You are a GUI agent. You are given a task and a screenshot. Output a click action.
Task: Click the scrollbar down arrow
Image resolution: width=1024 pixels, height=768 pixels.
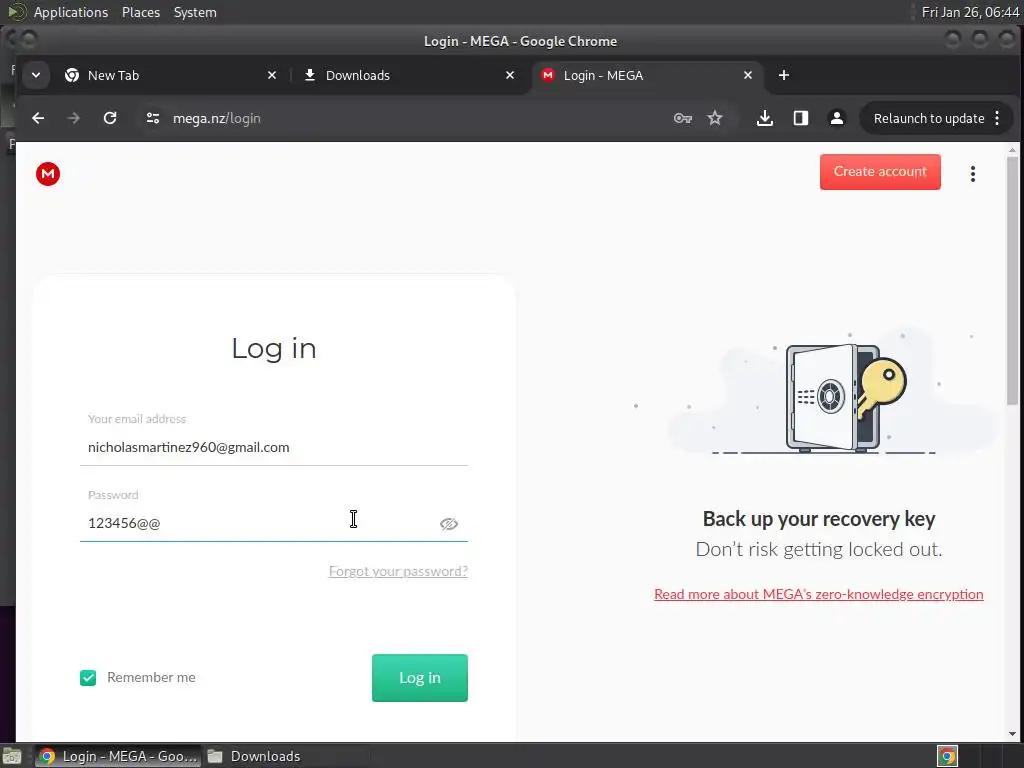[1012, 734]
